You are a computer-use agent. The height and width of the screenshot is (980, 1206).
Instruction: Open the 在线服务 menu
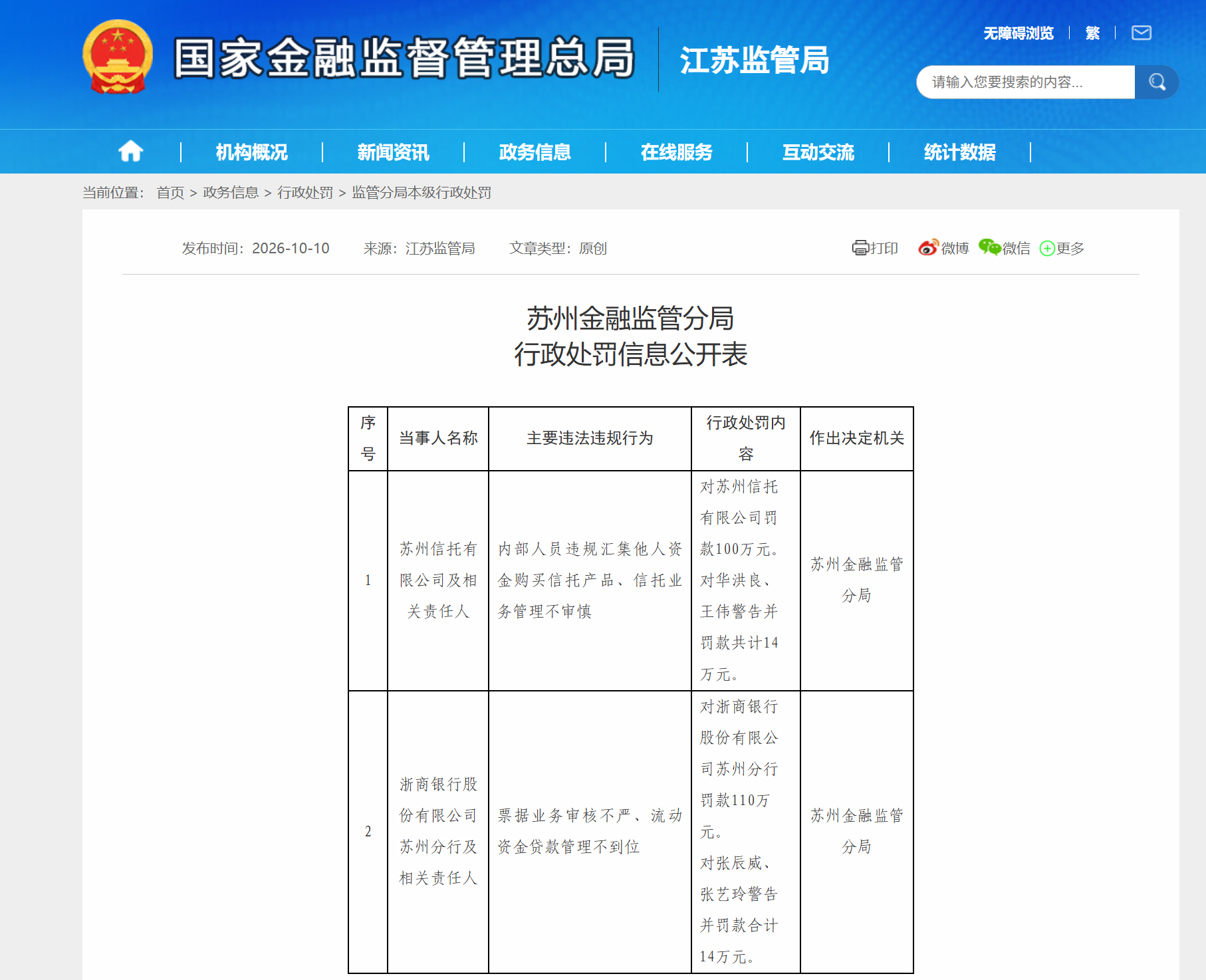pyautogui.click(x=676, y=152)
